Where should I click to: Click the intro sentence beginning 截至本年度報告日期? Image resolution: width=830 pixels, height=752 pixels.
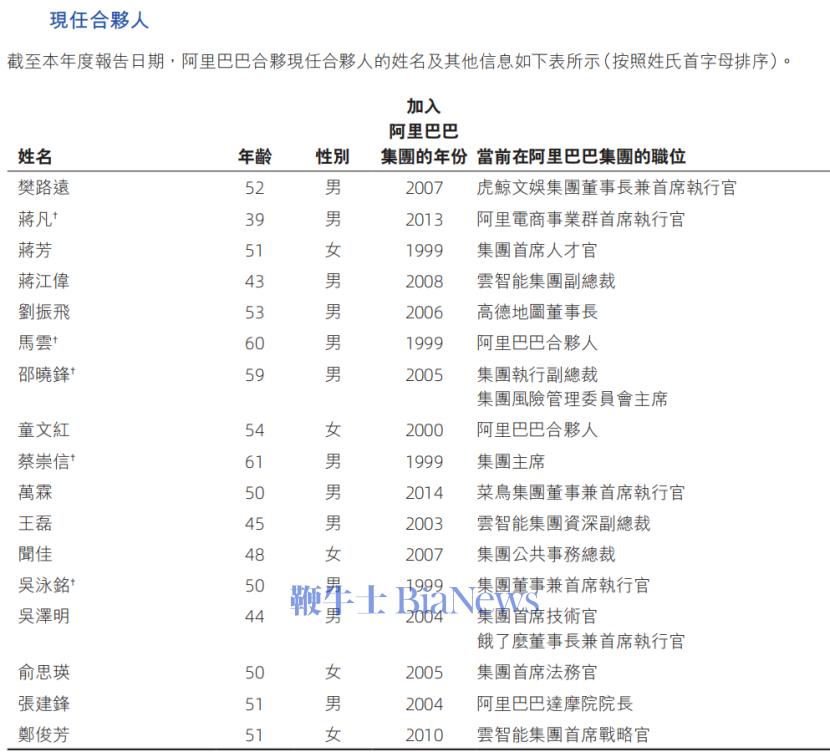pos(400,61)
